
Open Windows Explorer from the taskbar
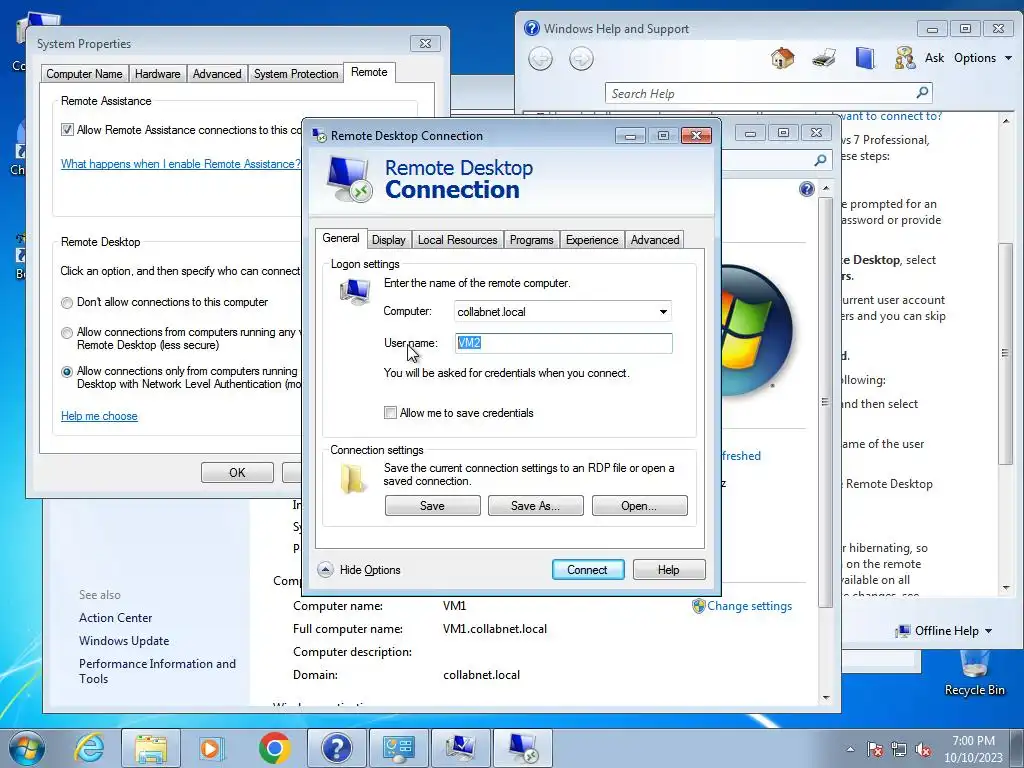tap(151, 748)
